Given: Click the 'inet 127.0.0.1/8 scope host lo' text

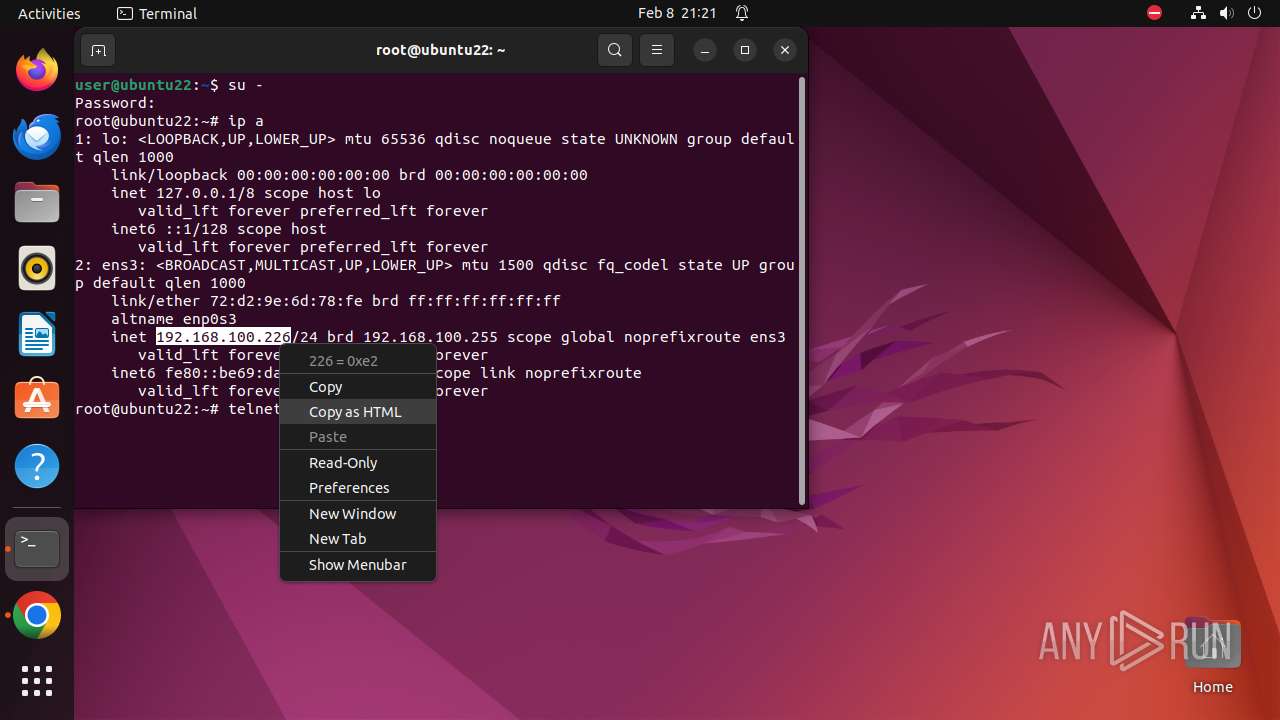Looking at the screenshot, I should pyautogui.click(x=246, y=193).
